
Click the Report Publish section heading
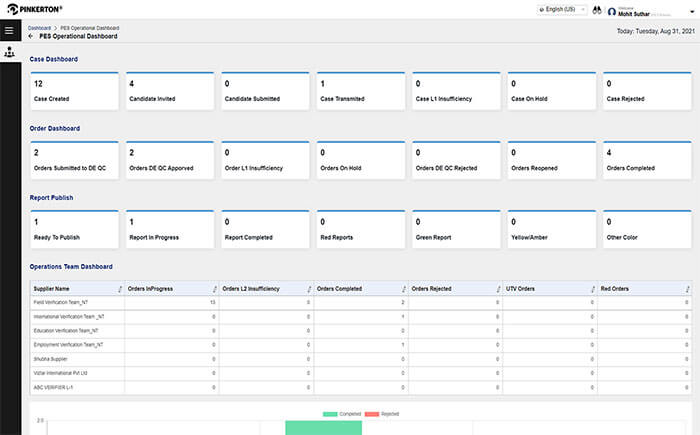click(51, 197)
